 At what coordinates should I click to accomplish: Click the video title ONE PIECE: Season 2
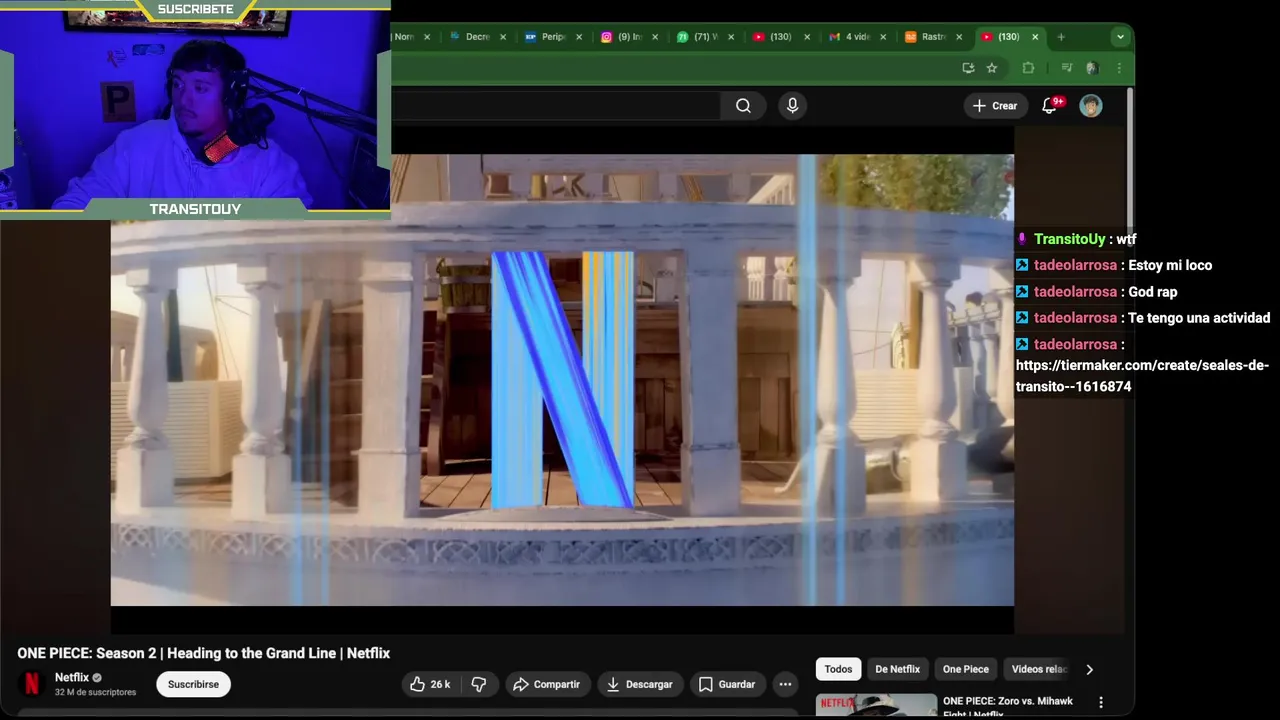coord(203,653)
